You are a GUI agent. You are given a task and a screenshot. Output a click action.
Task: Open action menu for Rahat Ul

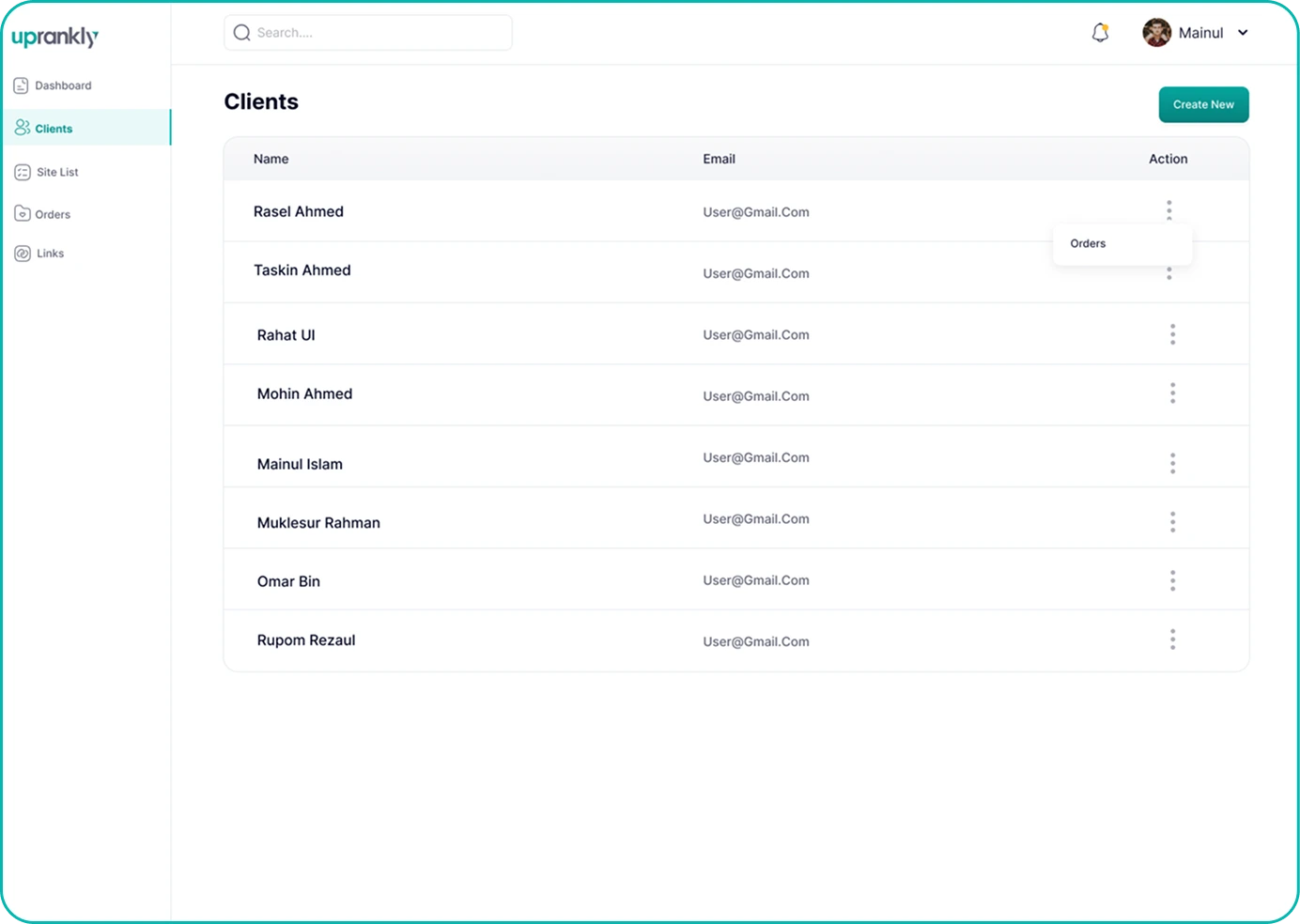pos(1172,334)
